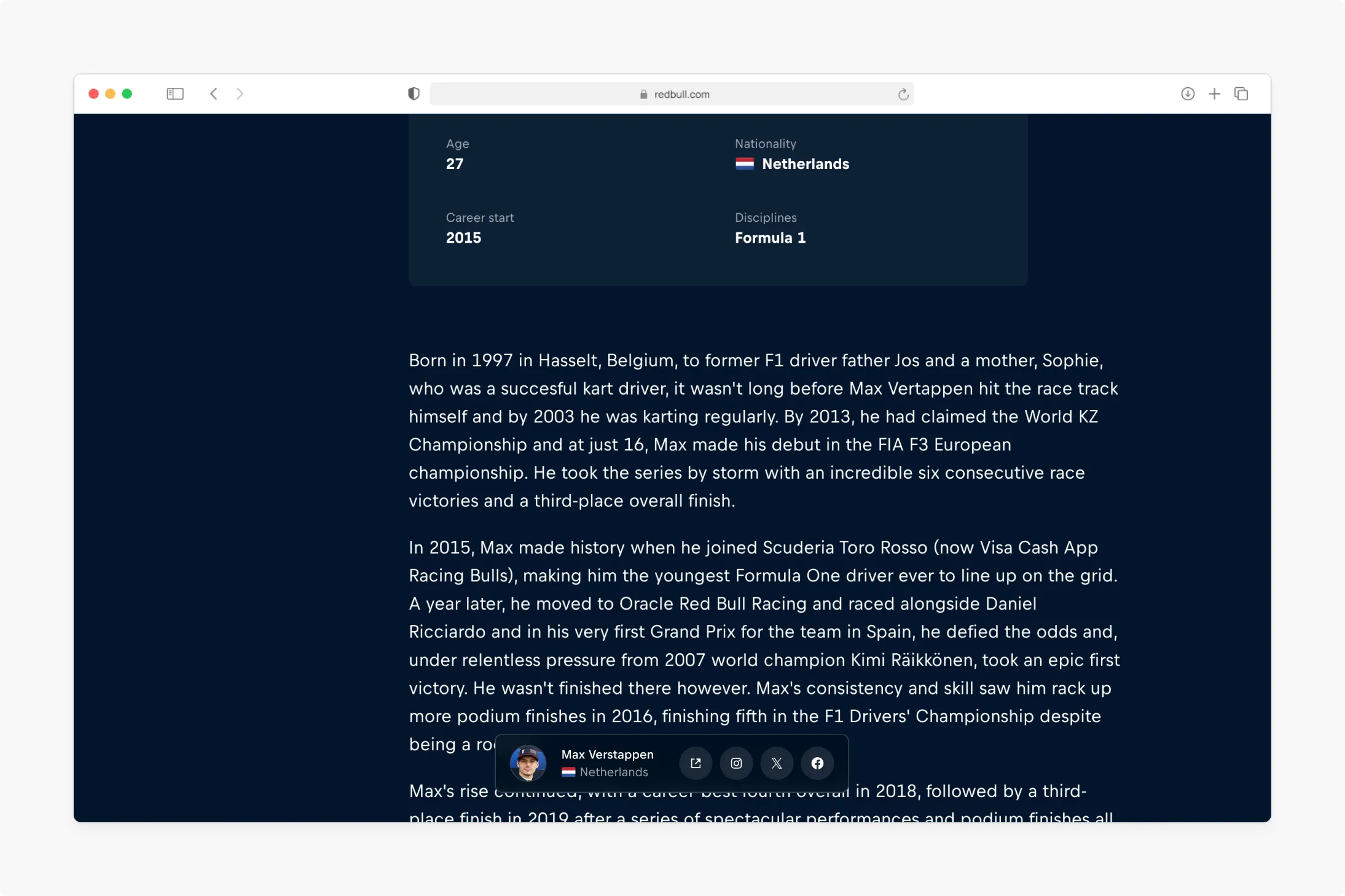Open Max Verstappen's Instagram page

click(736, 763)
